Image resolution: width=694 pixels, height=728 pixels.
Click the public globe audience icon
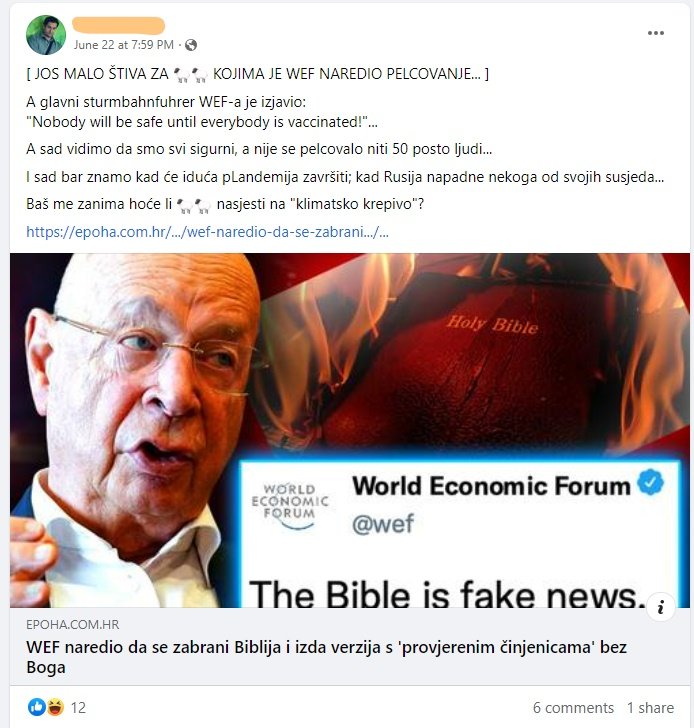[191, 45]
